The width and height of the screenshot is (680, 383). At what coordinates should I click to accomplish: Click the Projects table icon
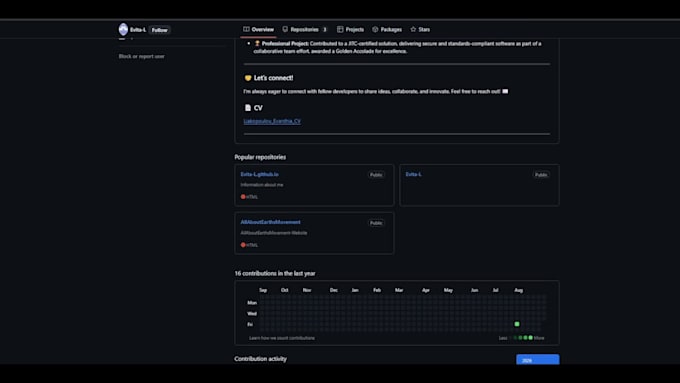pos(340,29)
